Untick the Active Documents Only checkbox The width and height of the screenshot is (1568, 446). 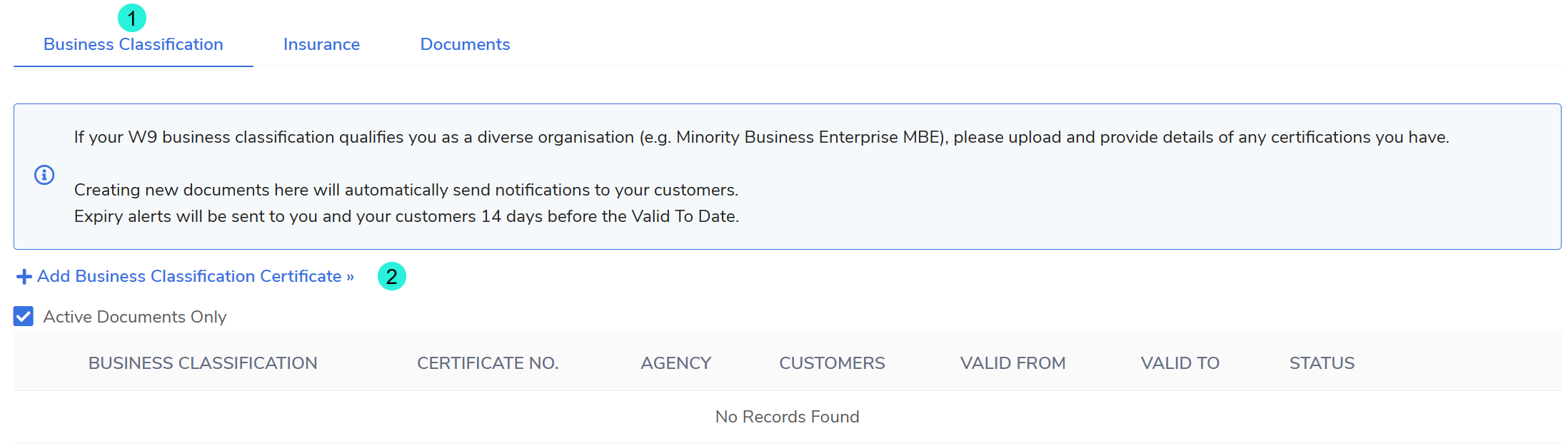[x=24, y=316]
